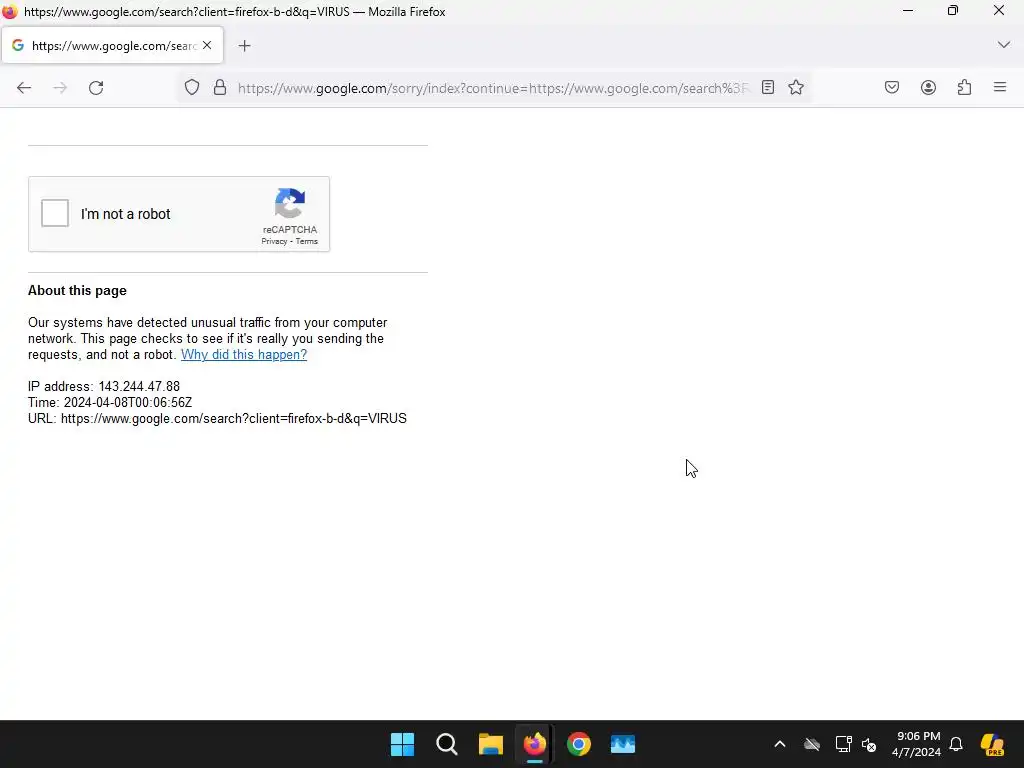
Task: Bookmark this page with the star
Action: (x=795, y=88)
